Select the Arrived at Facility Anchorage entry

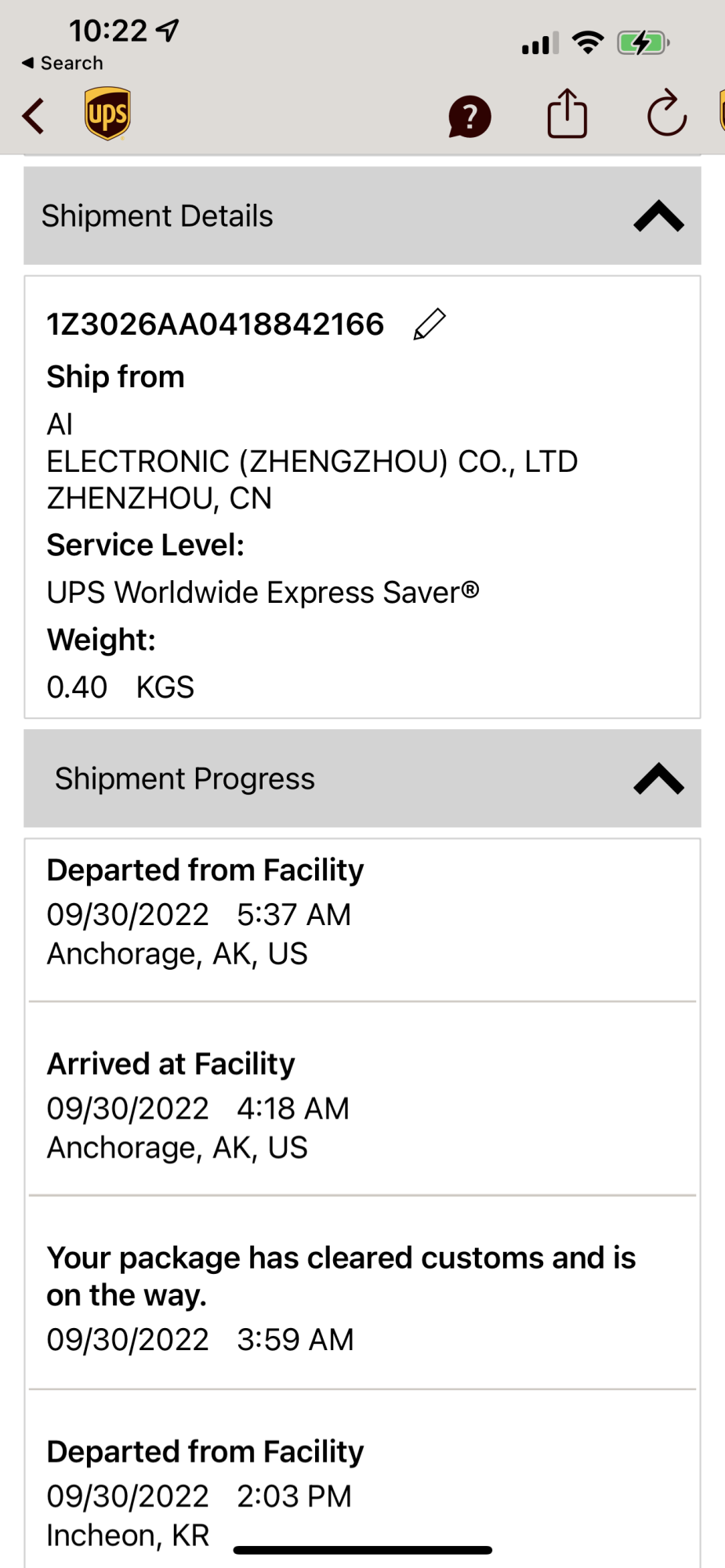coord(198,1105)
